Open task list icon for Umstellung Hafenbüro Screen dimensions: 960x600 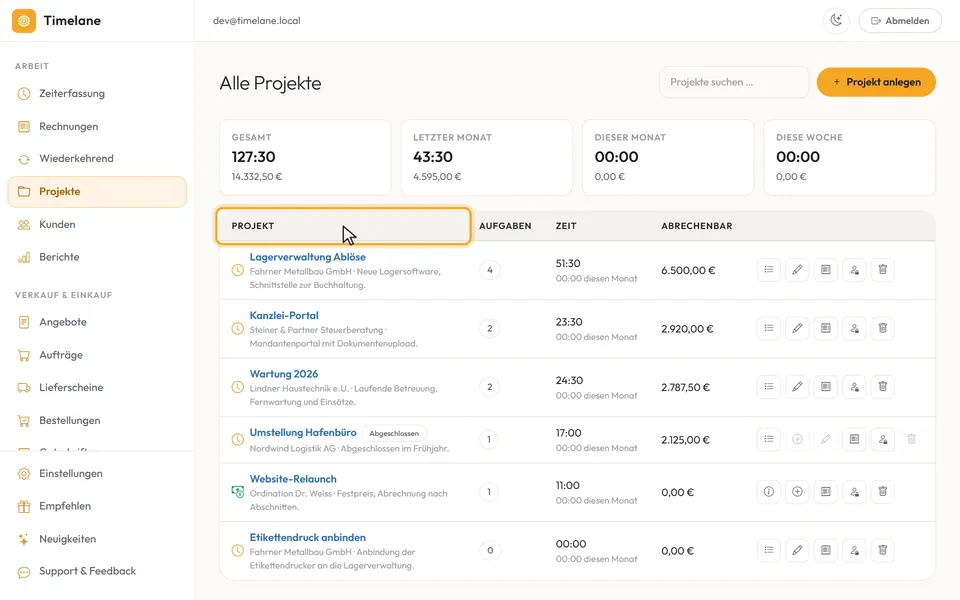[768, 439]
